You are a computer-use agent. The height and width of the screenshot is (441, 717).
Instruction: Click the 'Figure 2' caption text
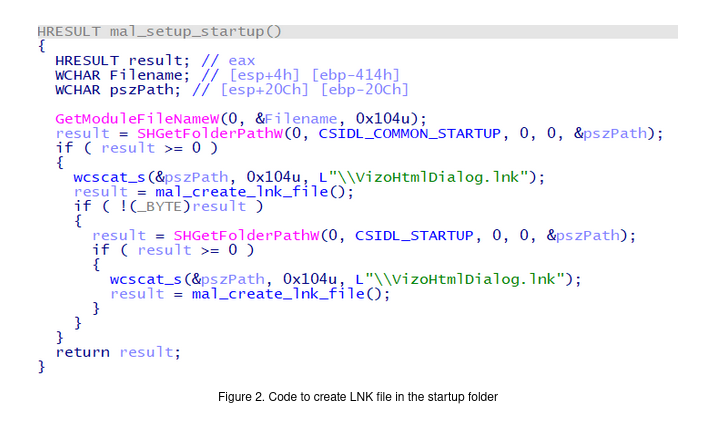point(358,397)
